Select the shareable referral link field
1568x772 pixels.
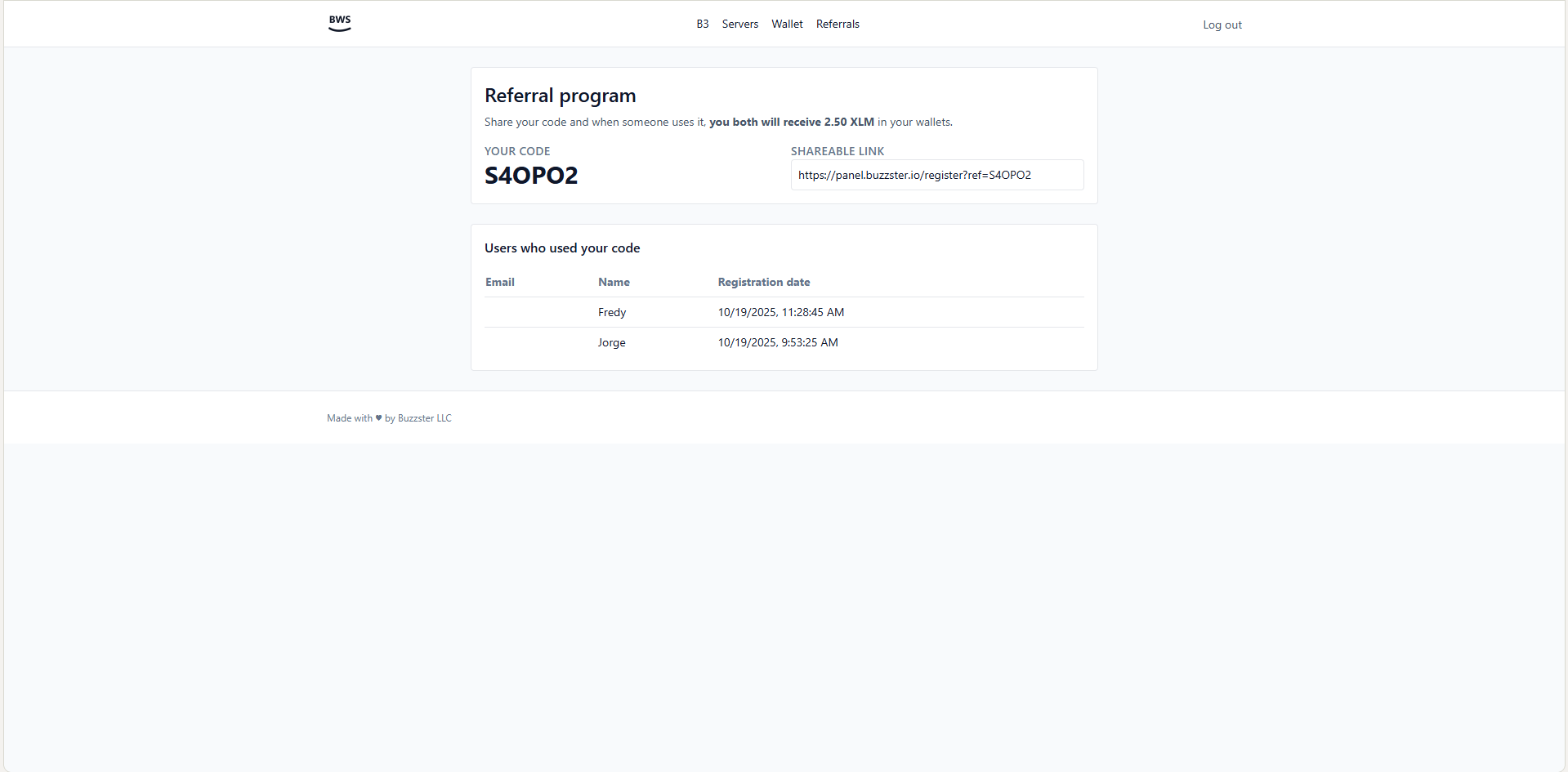coord(936,174)
